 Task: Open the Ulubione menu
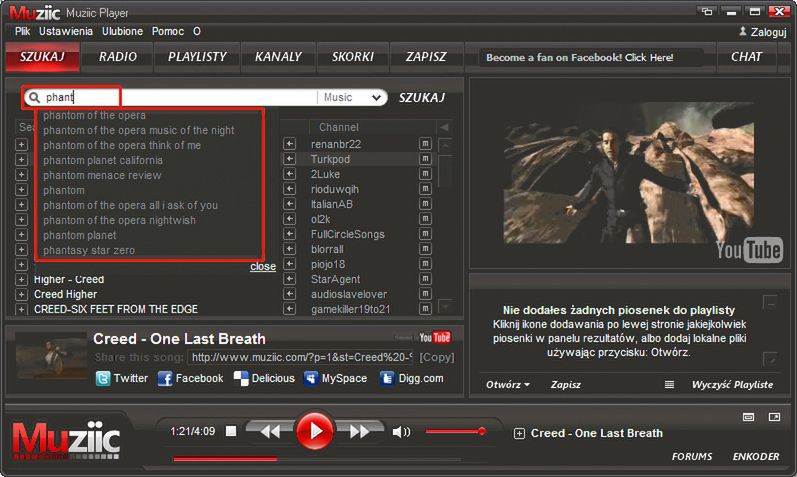(x=122, y=32)
